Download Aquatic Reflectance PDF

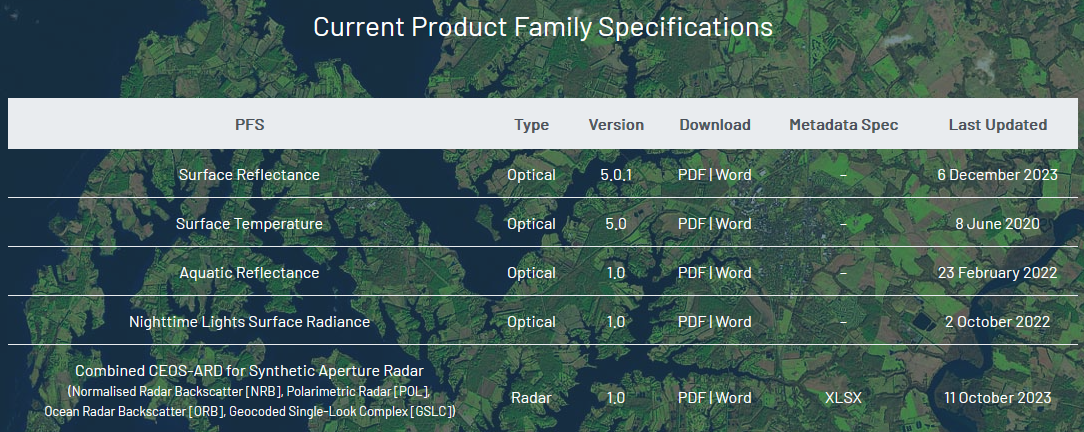click(x=691, y=273)
